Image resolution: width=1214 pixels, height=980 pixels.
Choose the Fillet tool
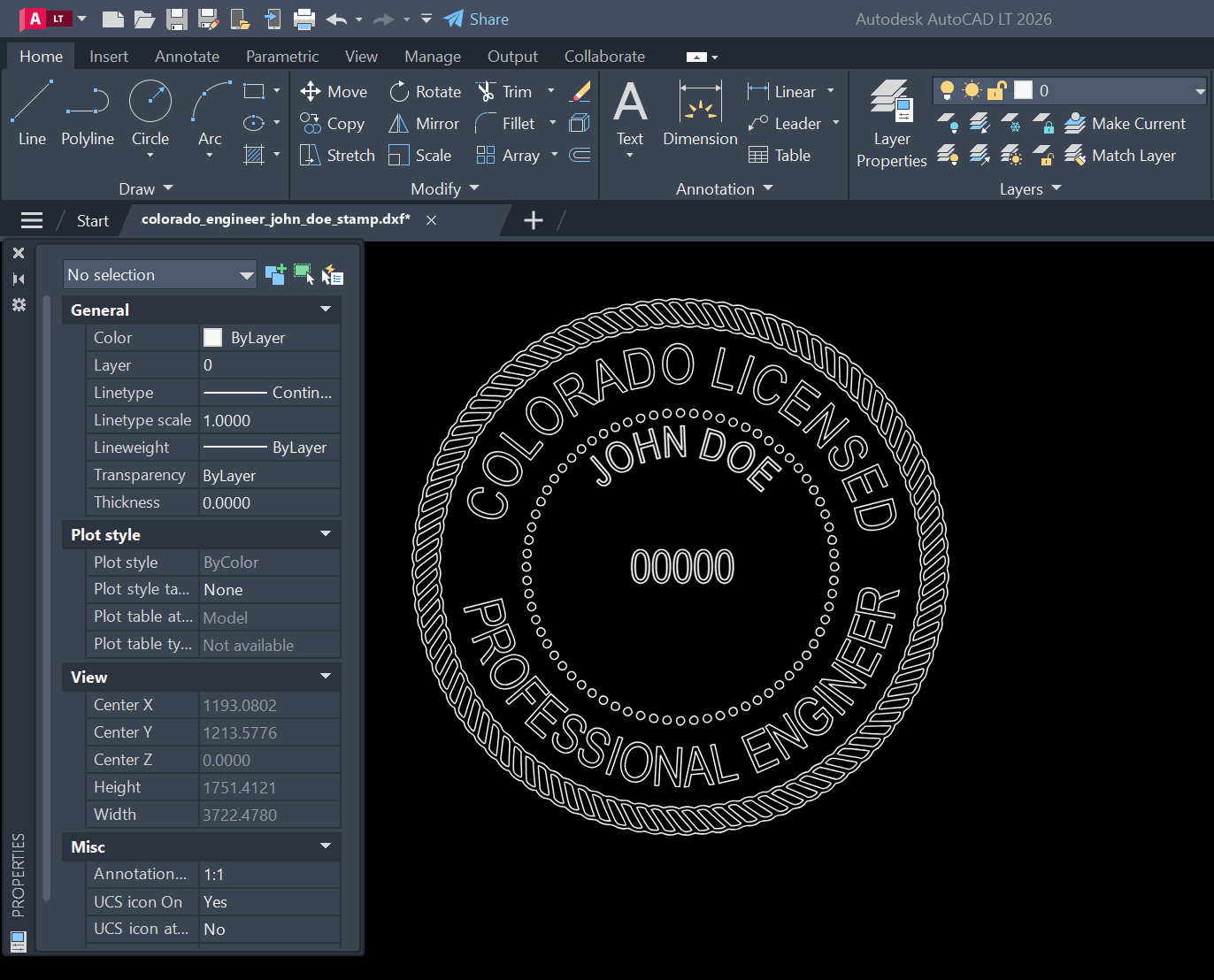point(506,124)
